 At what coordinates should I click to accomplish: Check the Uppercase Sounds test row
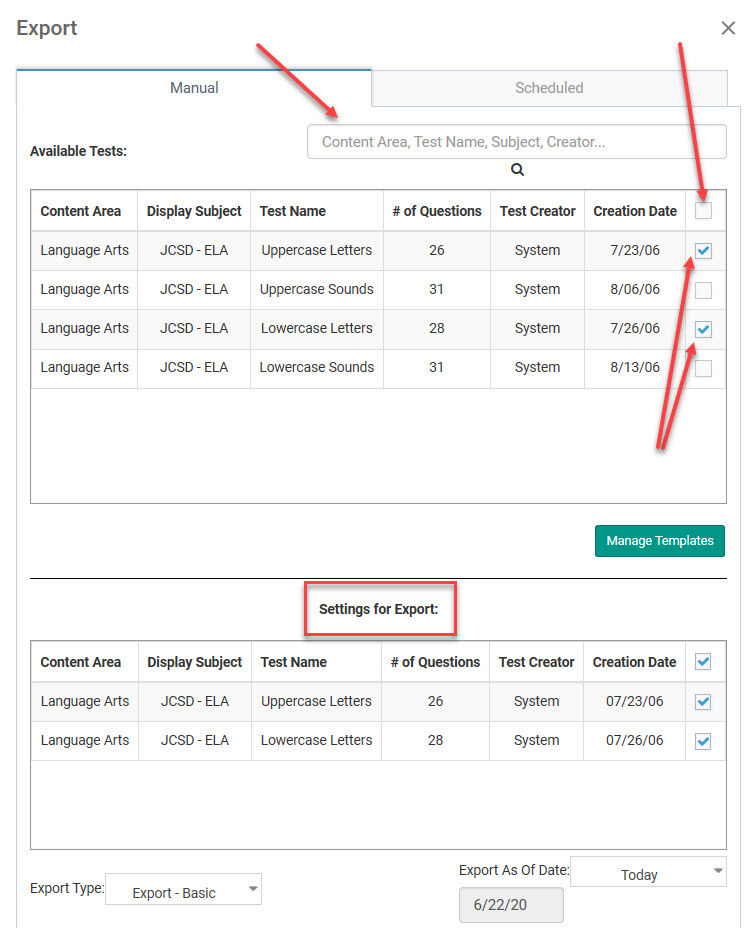pyautogui.click(x=703, y=290)
